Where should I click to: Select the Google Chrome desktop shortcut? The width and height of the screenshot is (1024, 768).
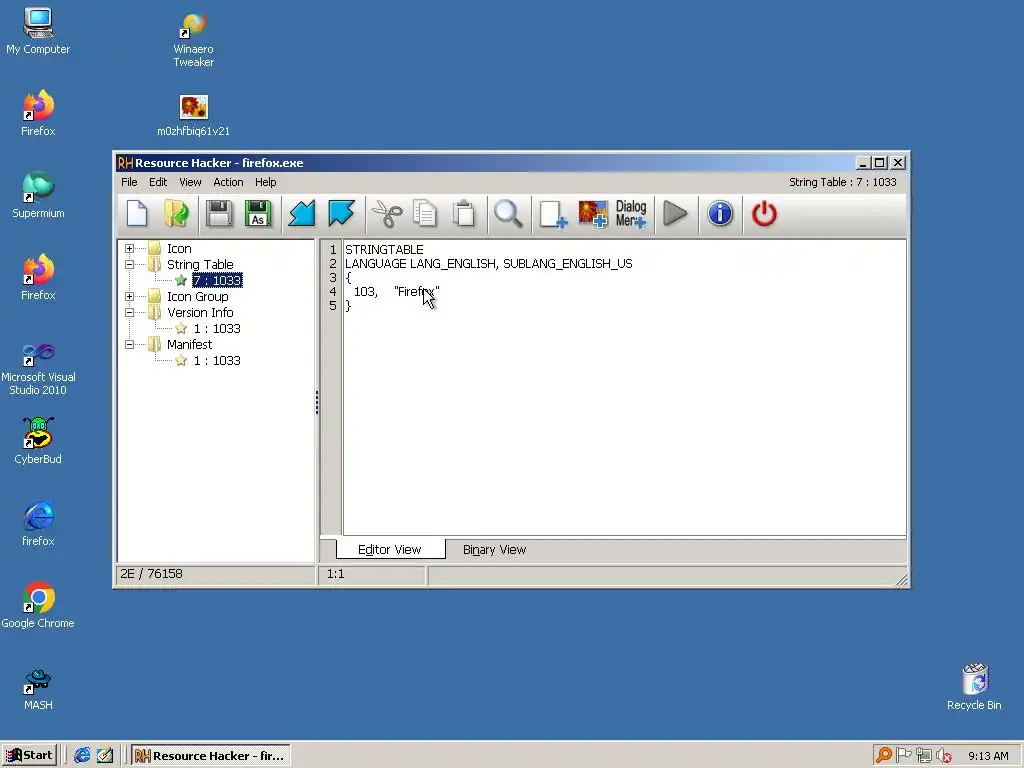pyautogui.click(x=38, y=605)
